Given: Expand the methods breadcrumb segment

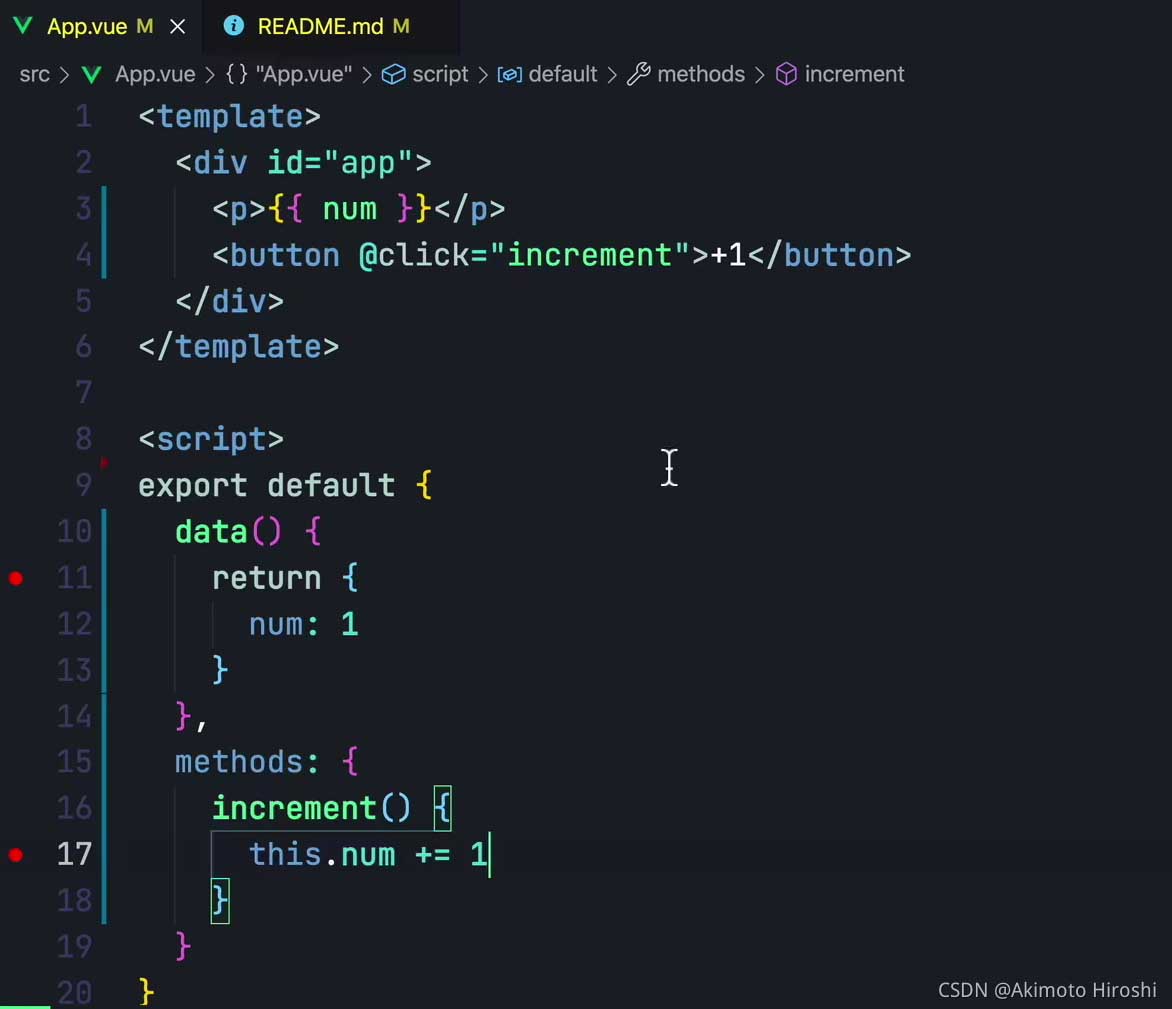Looking at the screenshot, I should (700, 75).
